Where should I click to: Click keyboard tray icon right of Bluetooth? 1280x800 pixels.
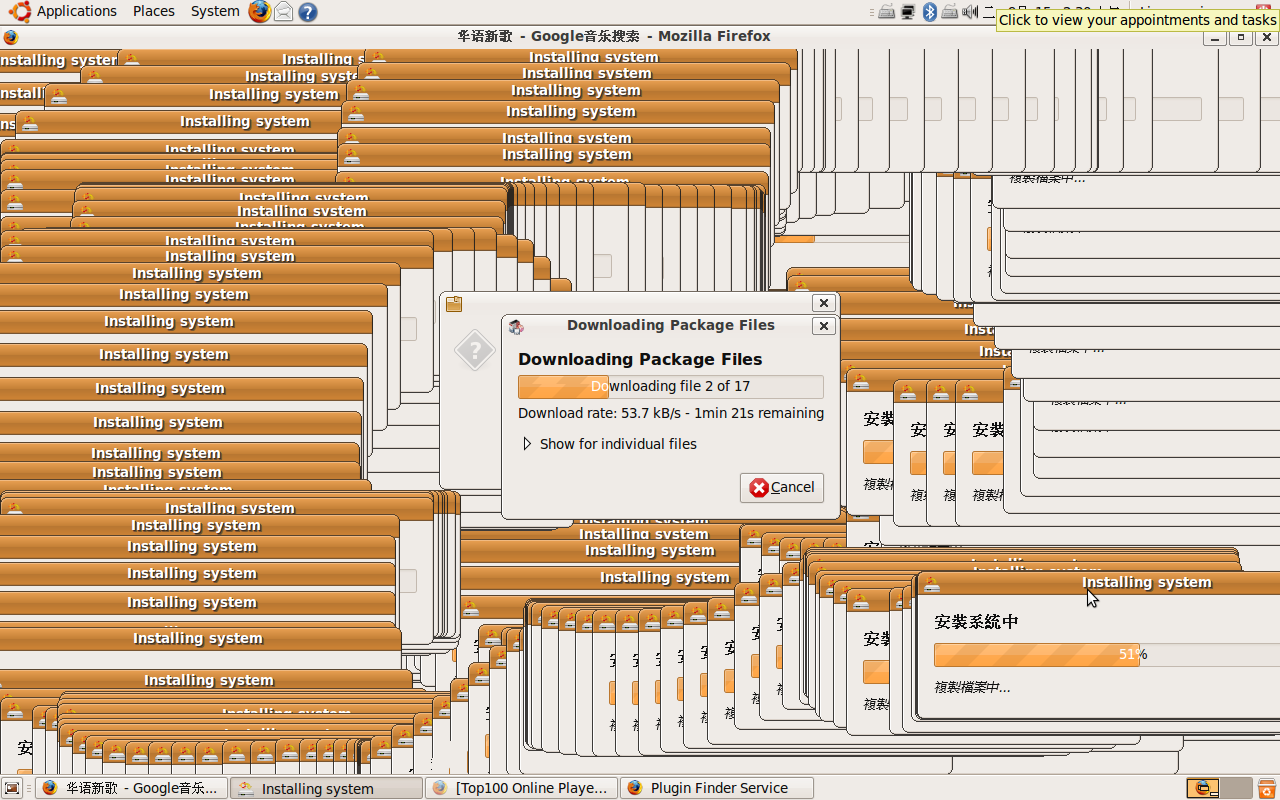(949, 12)
